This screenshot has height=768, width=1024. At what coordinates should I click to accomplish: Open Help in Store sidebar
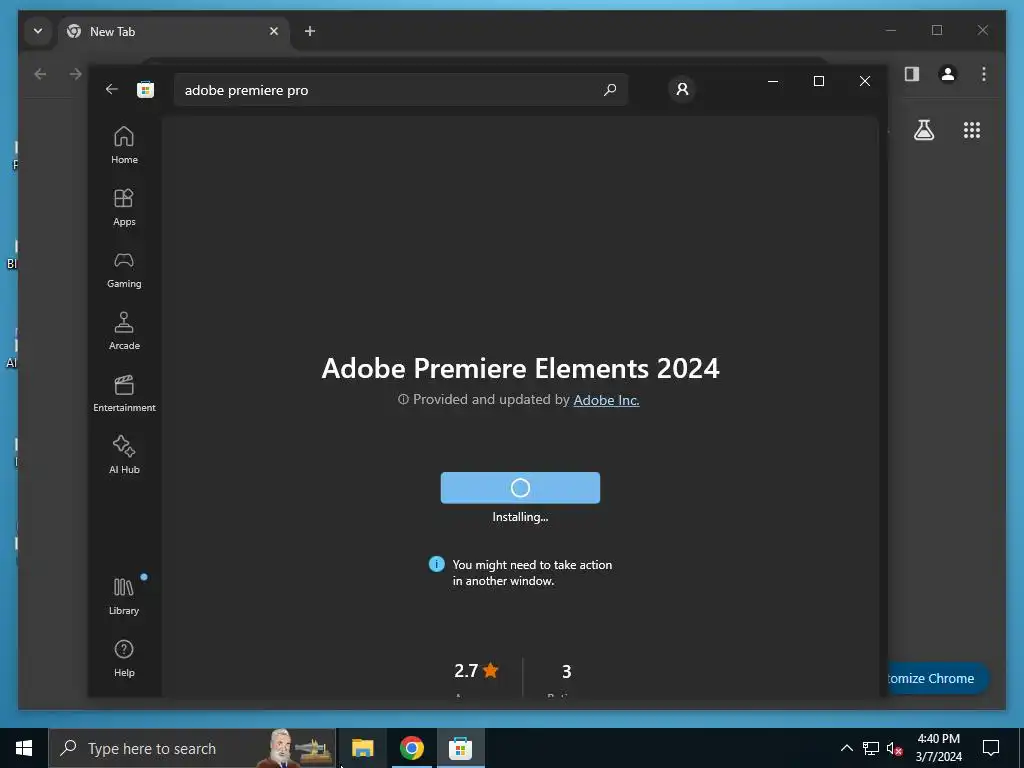(x=124, y=658)
